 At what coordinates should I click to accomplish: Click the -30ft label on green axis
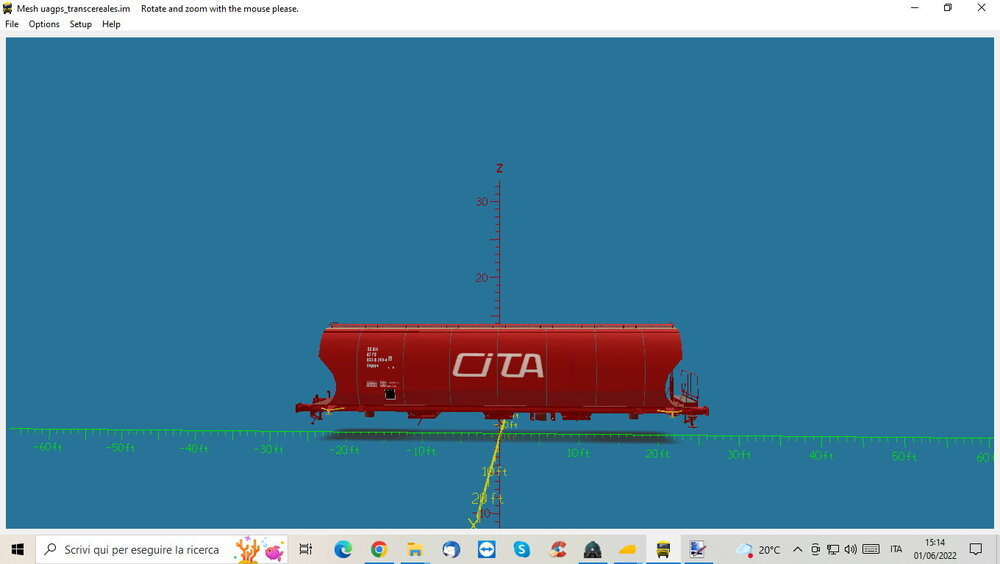coord(268,449)
